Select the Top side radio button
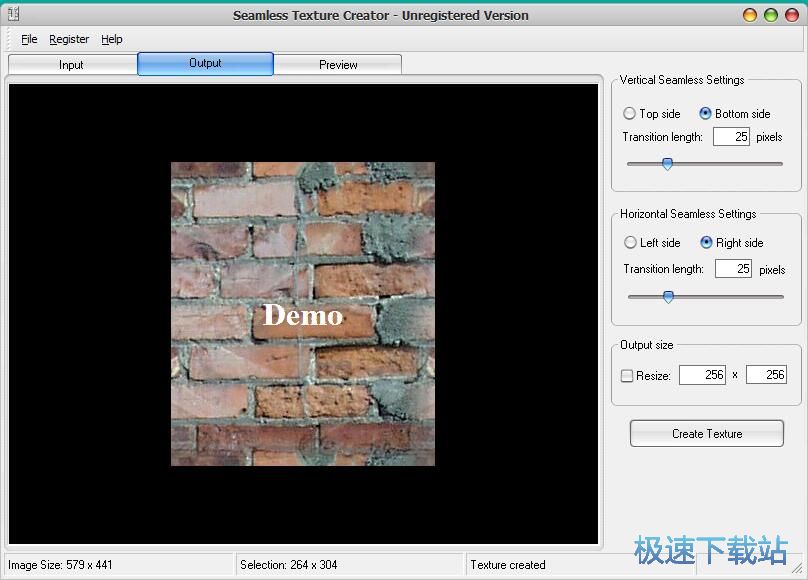This screenshot has width=808, height=580. click(x=630, y=114)
